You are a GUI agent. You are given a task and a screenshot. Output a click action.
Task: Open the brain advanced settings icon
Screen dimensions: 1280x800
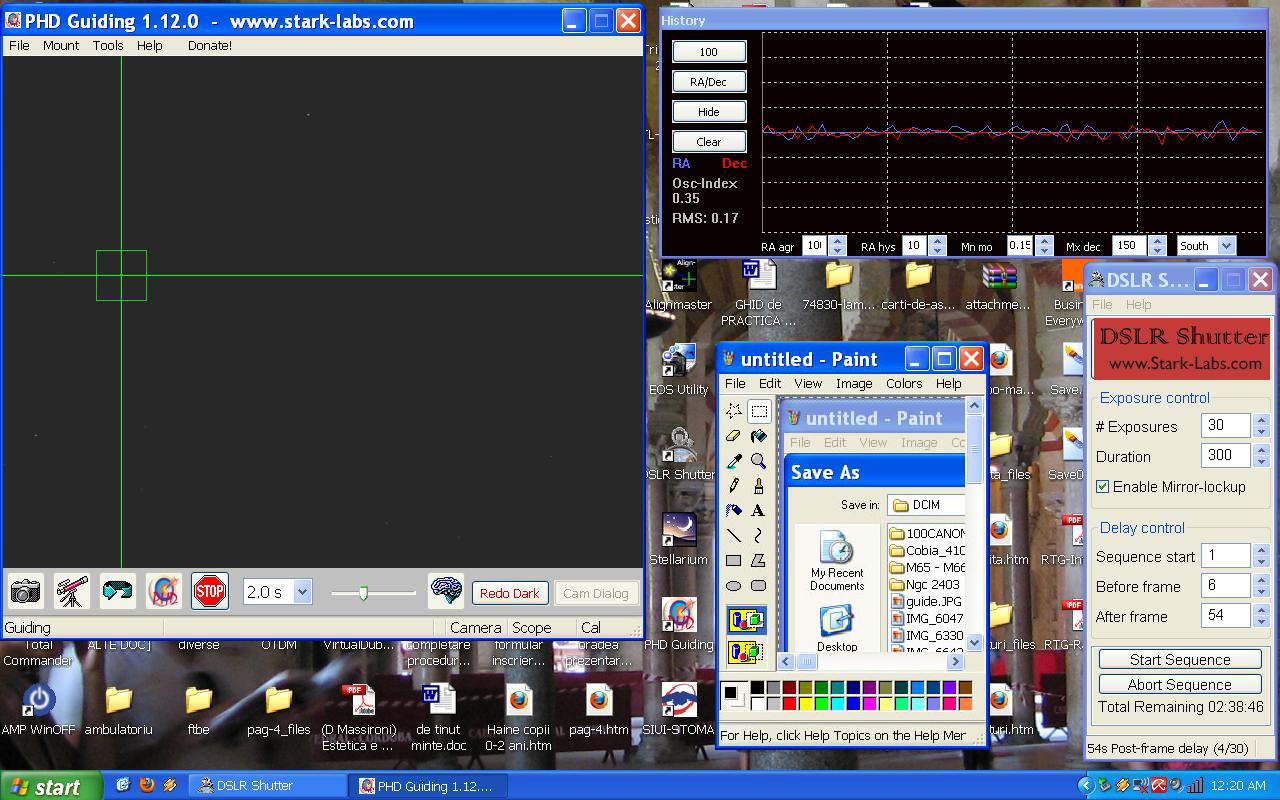coord(446,592)
